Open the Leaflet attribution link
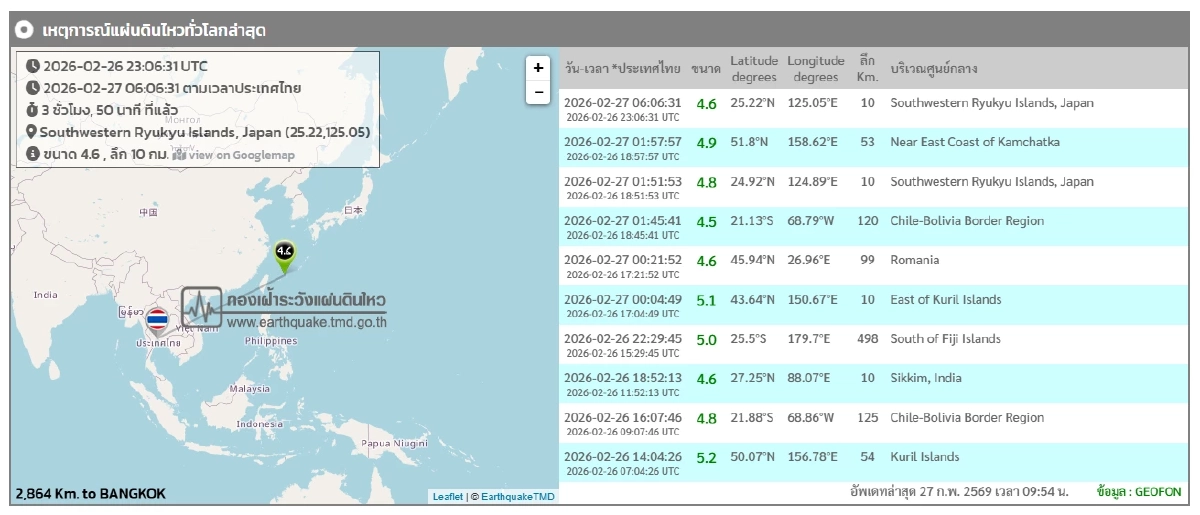 click(x=447, y=496)
